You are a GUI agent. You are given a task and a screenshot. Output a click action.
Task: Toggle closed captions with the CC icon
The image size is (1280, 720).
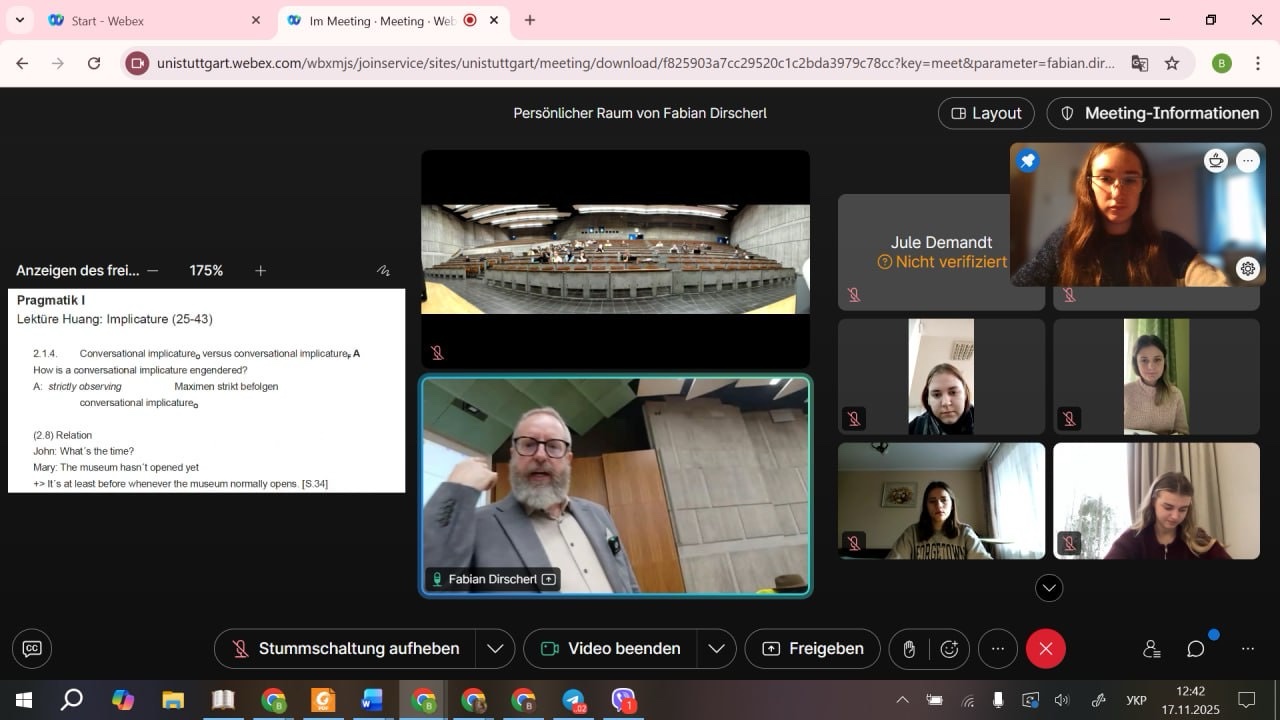[32, 648]
